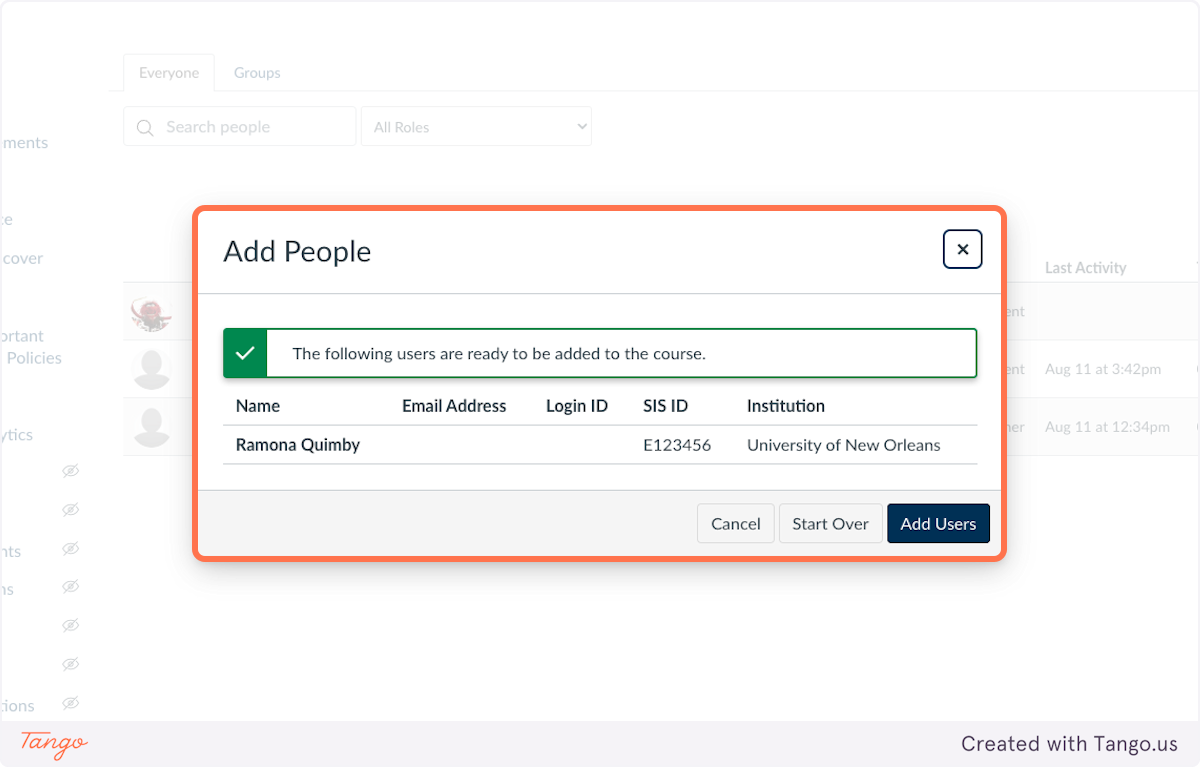Click the Login ID column header
The image size is (1200, 767).
[x=577, y=406]
